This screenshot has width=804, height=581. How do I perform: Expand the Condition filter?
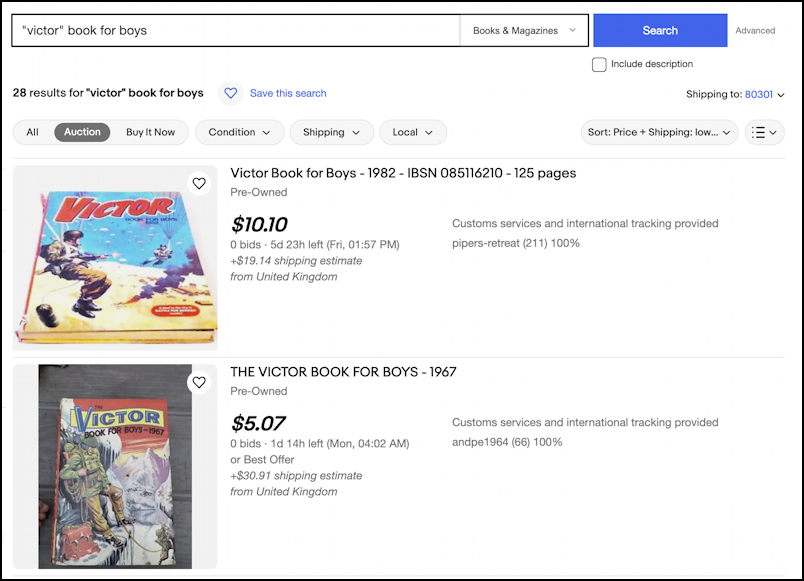tap(239, 132)
